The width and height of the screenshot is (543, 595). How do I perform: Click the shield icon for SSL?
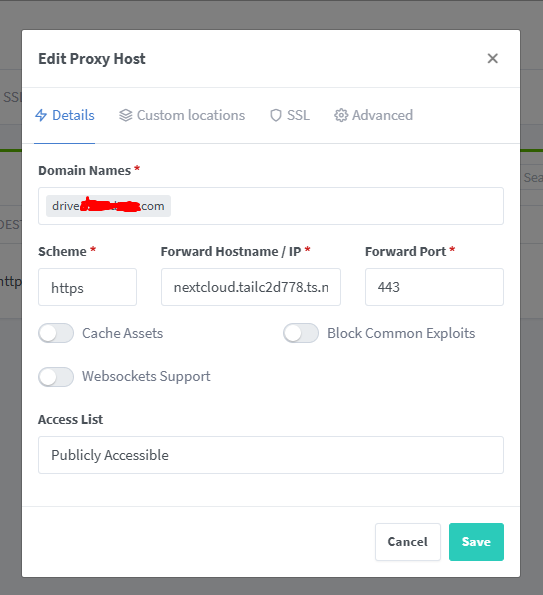[276, 115]
